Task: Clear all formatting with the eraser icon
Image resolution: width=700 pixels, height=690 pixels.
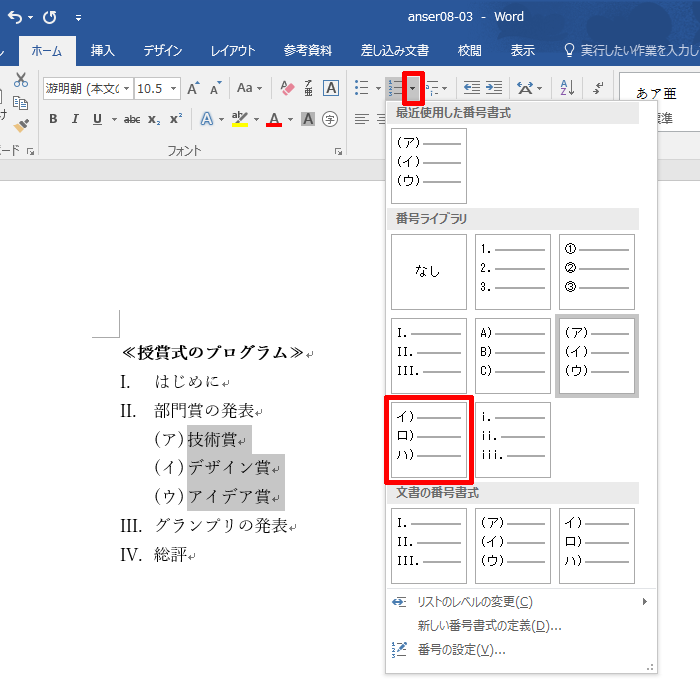Action: coord(287,88)
